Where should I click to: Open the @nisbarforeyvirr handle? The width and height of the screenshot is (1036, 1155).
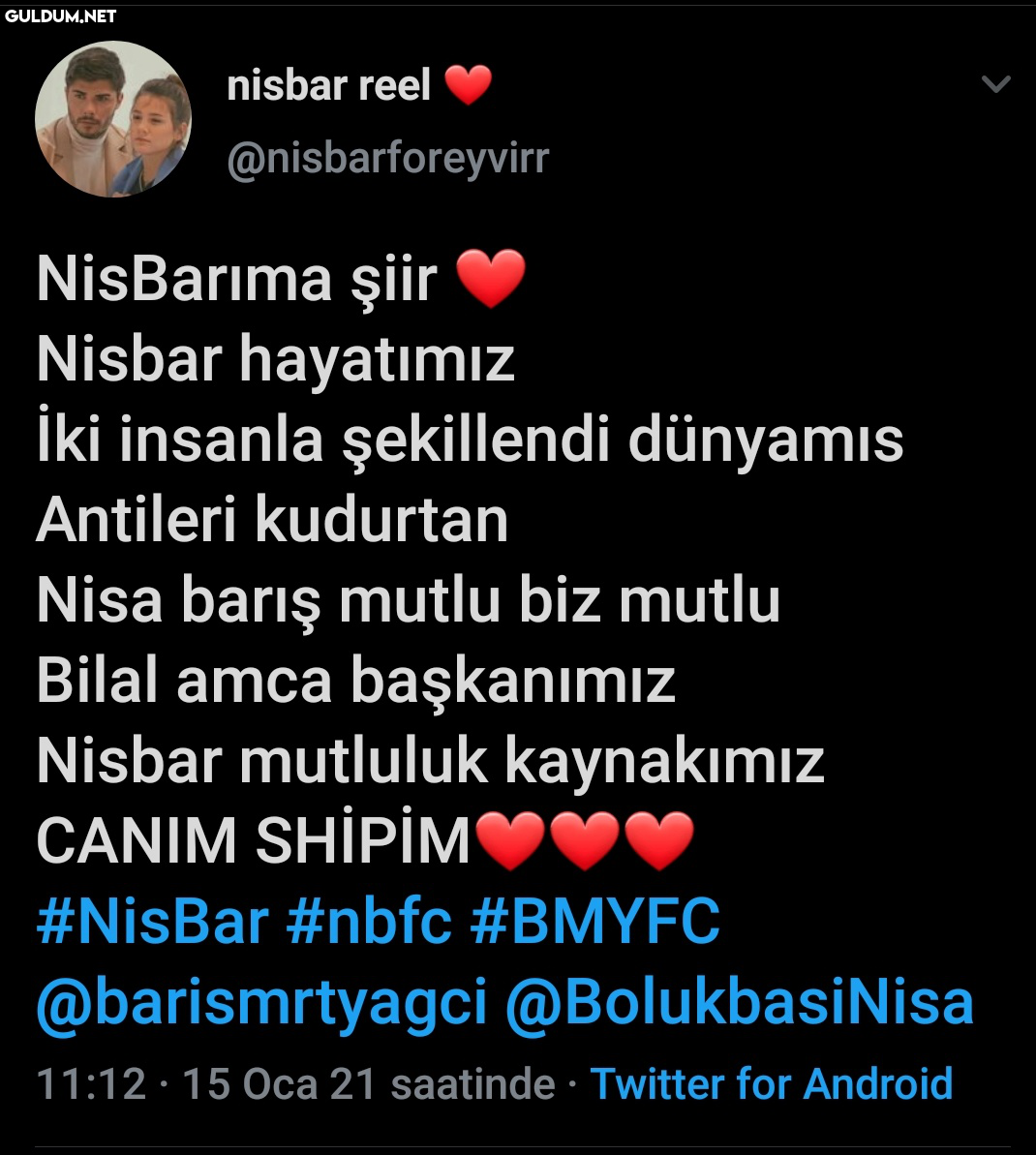point(387,159)
